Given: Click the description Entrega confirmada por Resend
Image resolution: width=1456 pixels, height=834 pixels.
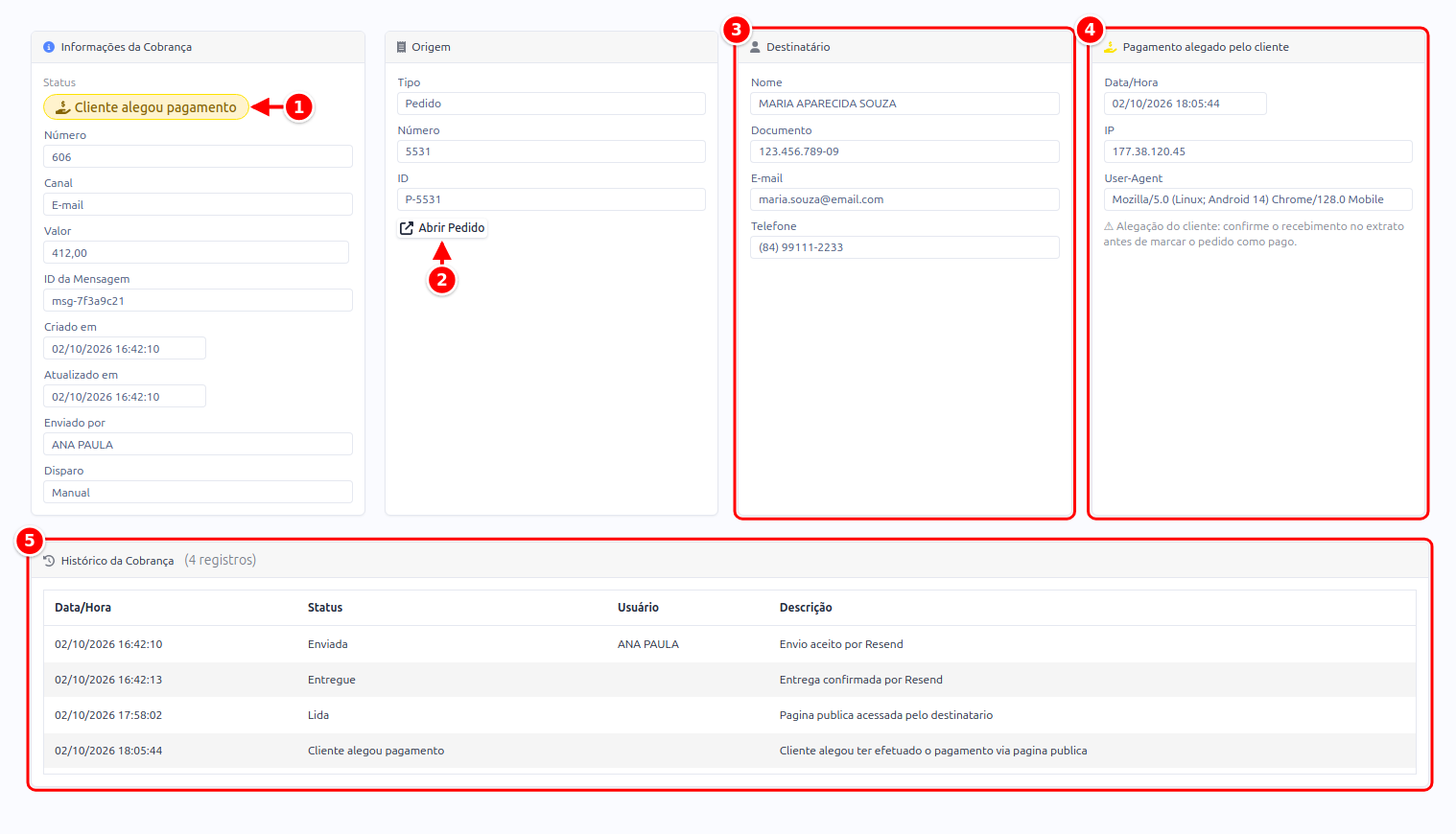Looking at the screenshot, I should point(861,680).
